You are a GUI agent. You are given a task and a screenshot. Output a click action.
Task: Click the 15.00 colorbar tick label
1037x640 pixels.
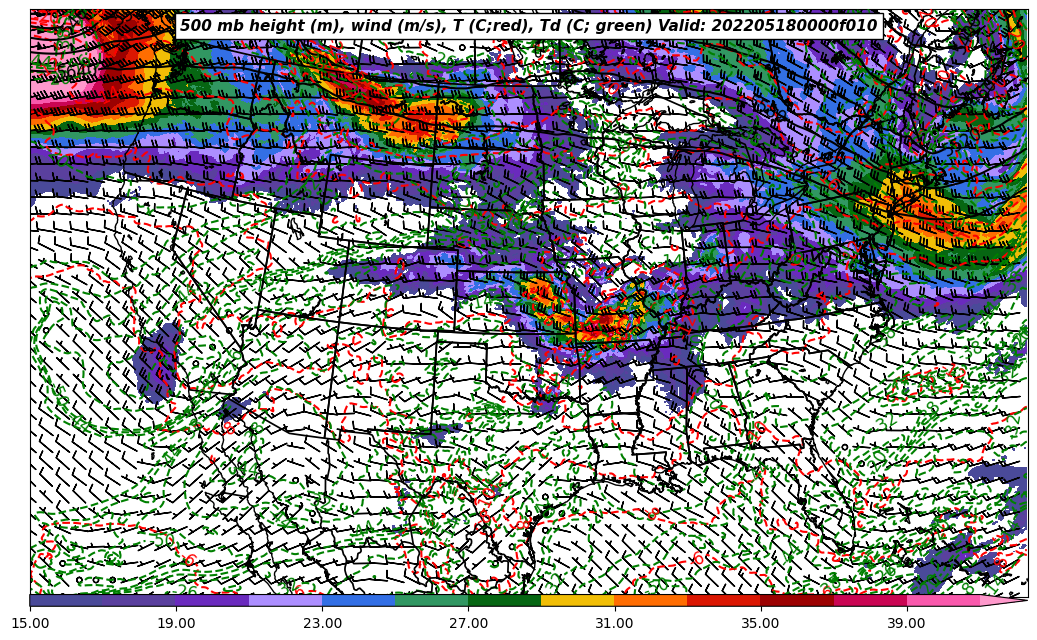click(x=30, y=623)
